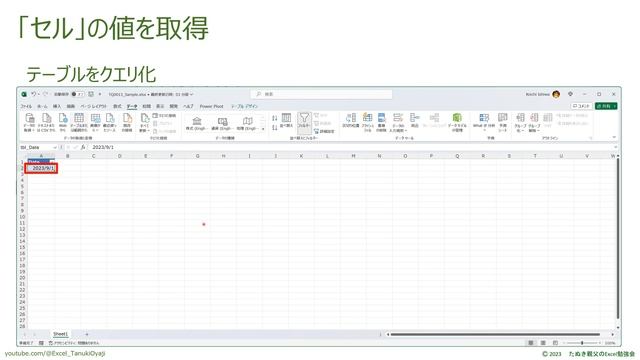This screenshot has width=640, height=360.
Task: Click the Name Box showing tbl_Date
Action: click(35, 147)
